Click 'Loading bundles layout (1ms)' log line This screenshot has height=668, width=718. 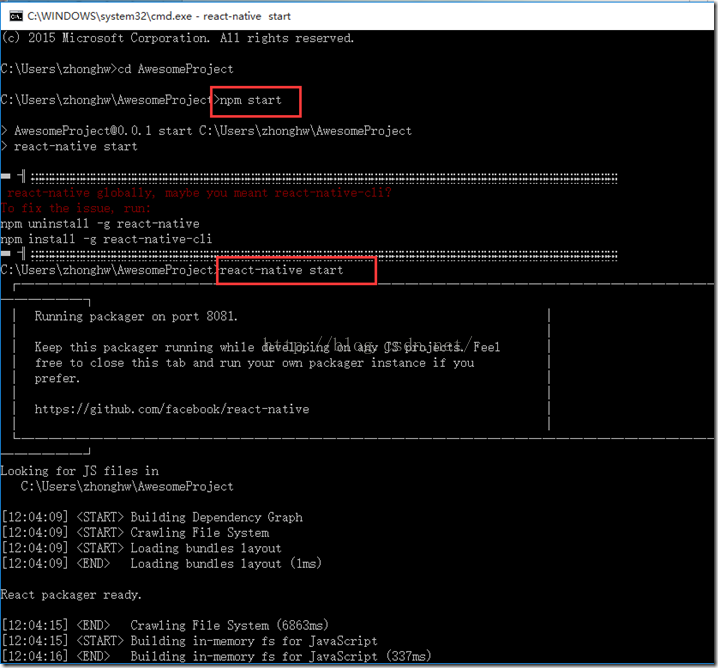coord(162,564)
